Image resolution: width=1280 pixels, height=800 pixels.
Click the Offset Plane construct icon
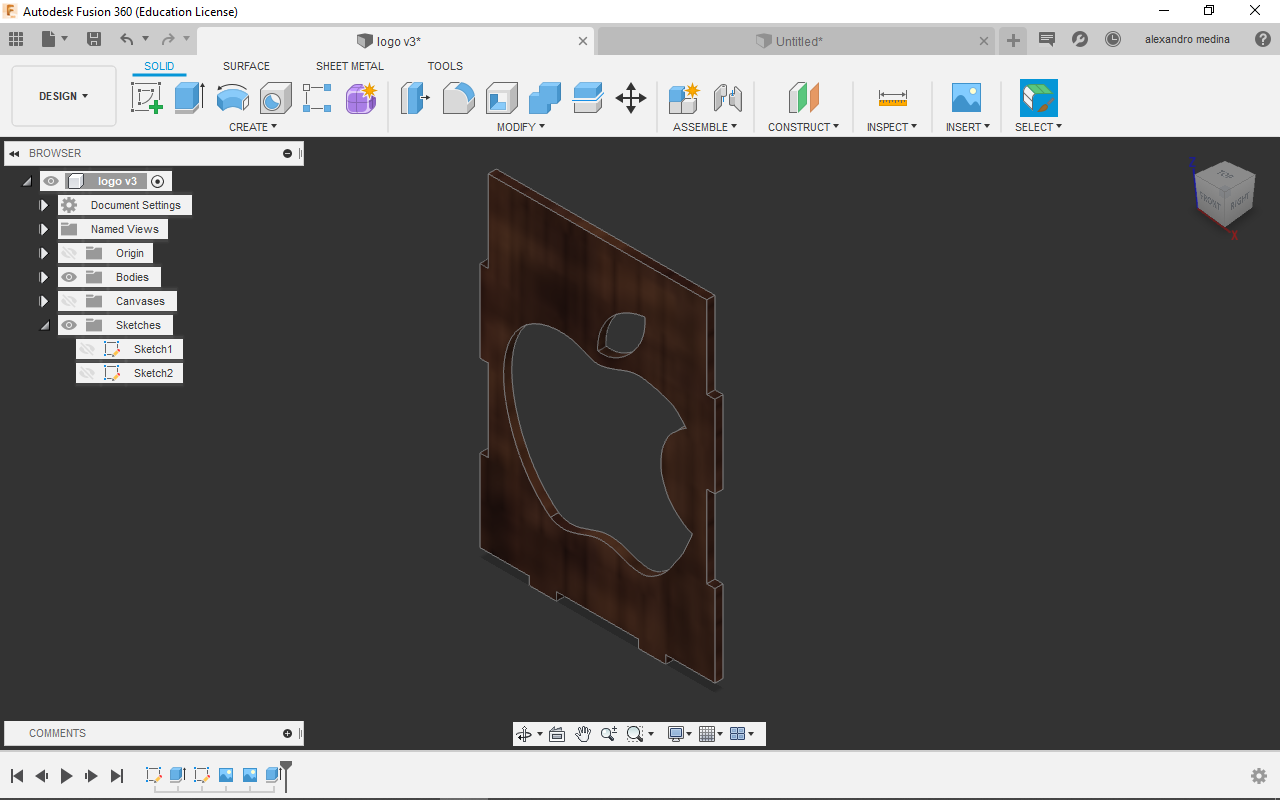tap(803, 98)
